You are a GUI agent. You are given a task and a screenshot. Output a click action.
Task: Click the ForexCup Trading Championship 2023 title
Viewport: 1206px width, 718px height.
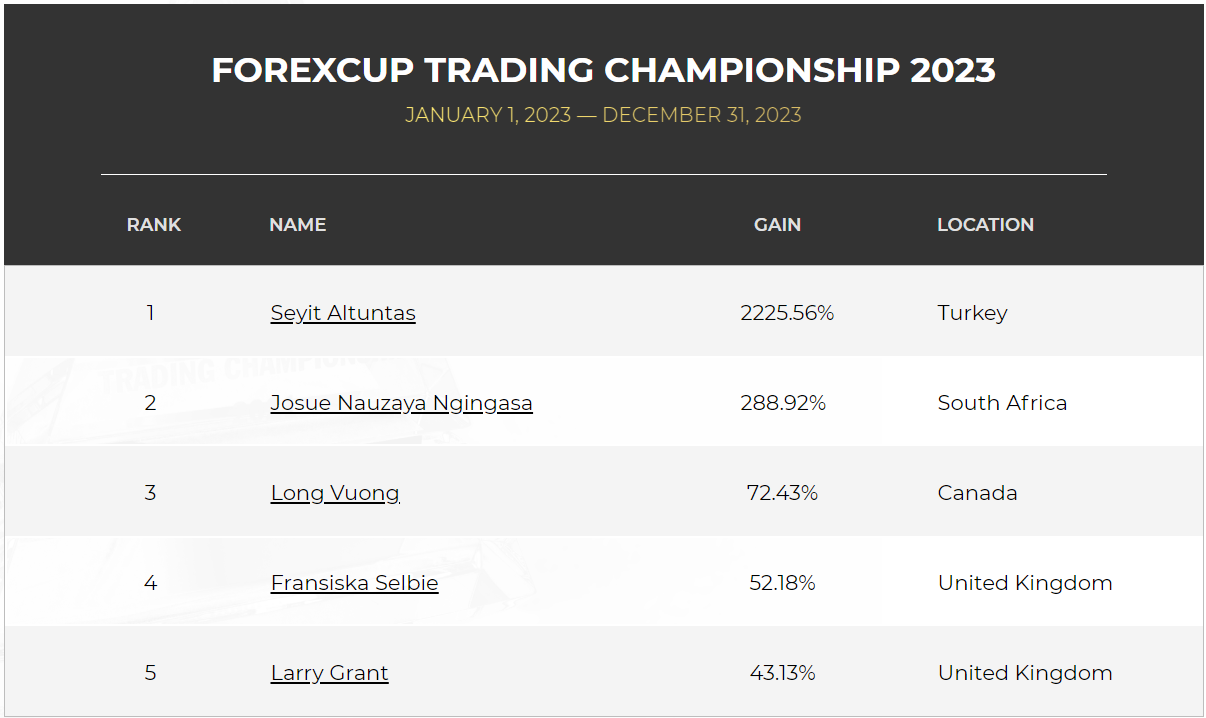pos(603,70)
